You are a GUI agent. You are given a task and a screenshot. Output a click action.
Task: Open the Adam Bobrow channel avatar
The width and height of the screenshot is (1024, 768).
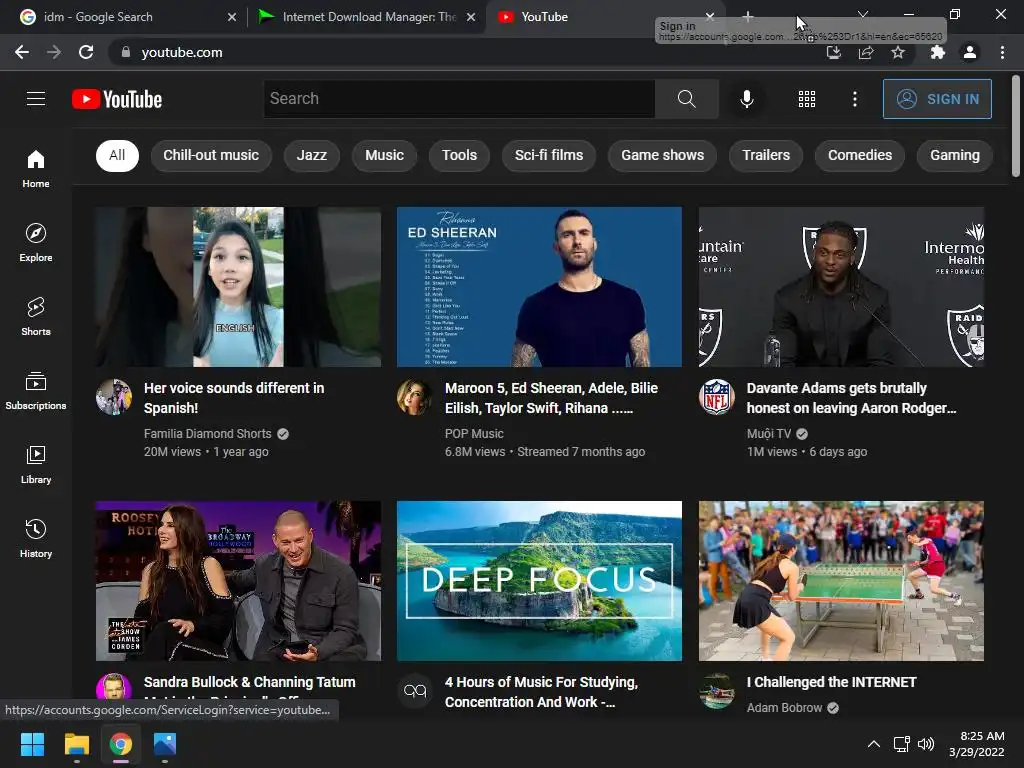pyautogui.click(x=716, y=691)
